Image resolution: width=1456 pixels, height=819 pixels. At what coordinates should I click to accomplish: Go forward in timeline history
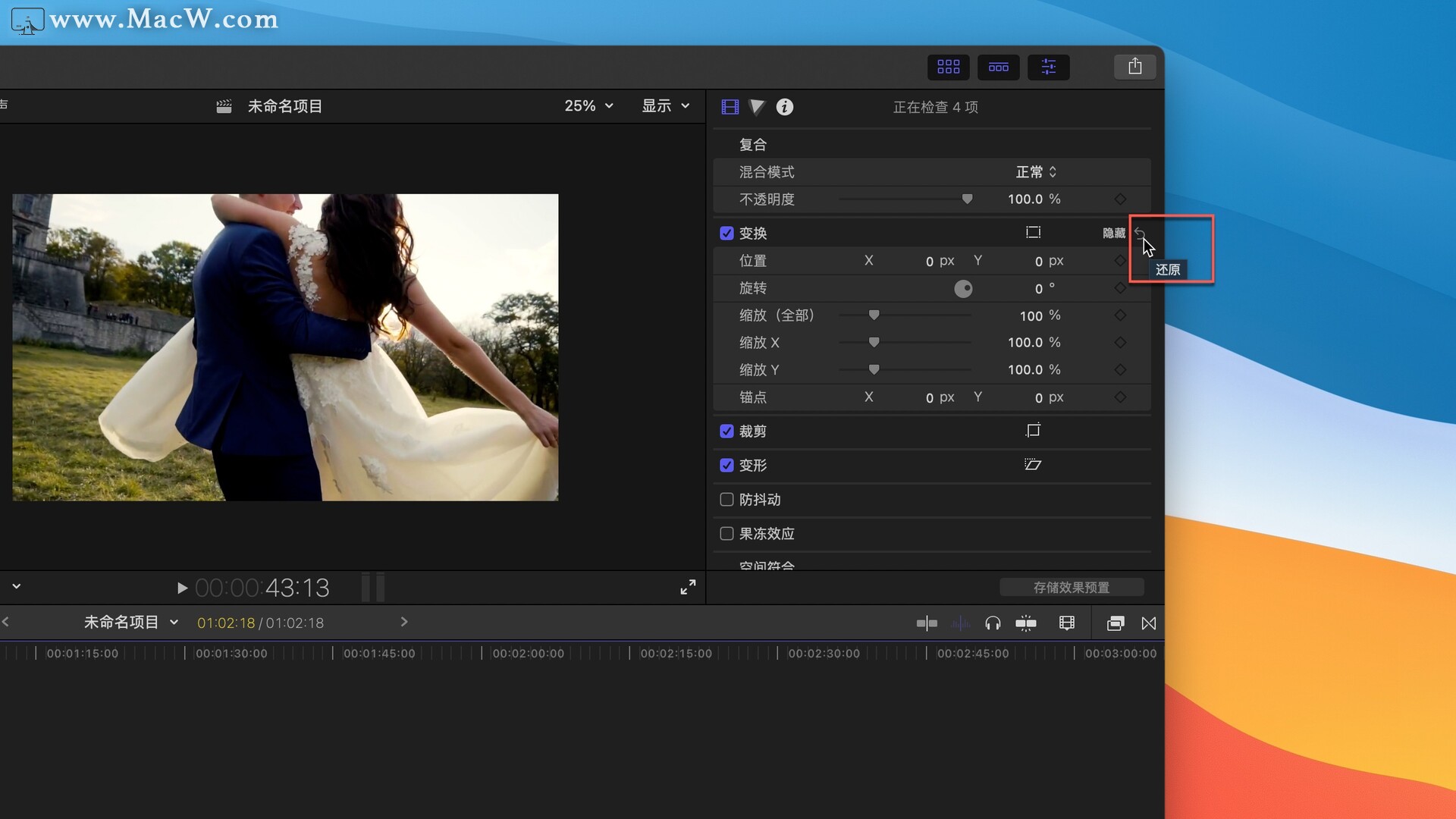pos(404,622)
